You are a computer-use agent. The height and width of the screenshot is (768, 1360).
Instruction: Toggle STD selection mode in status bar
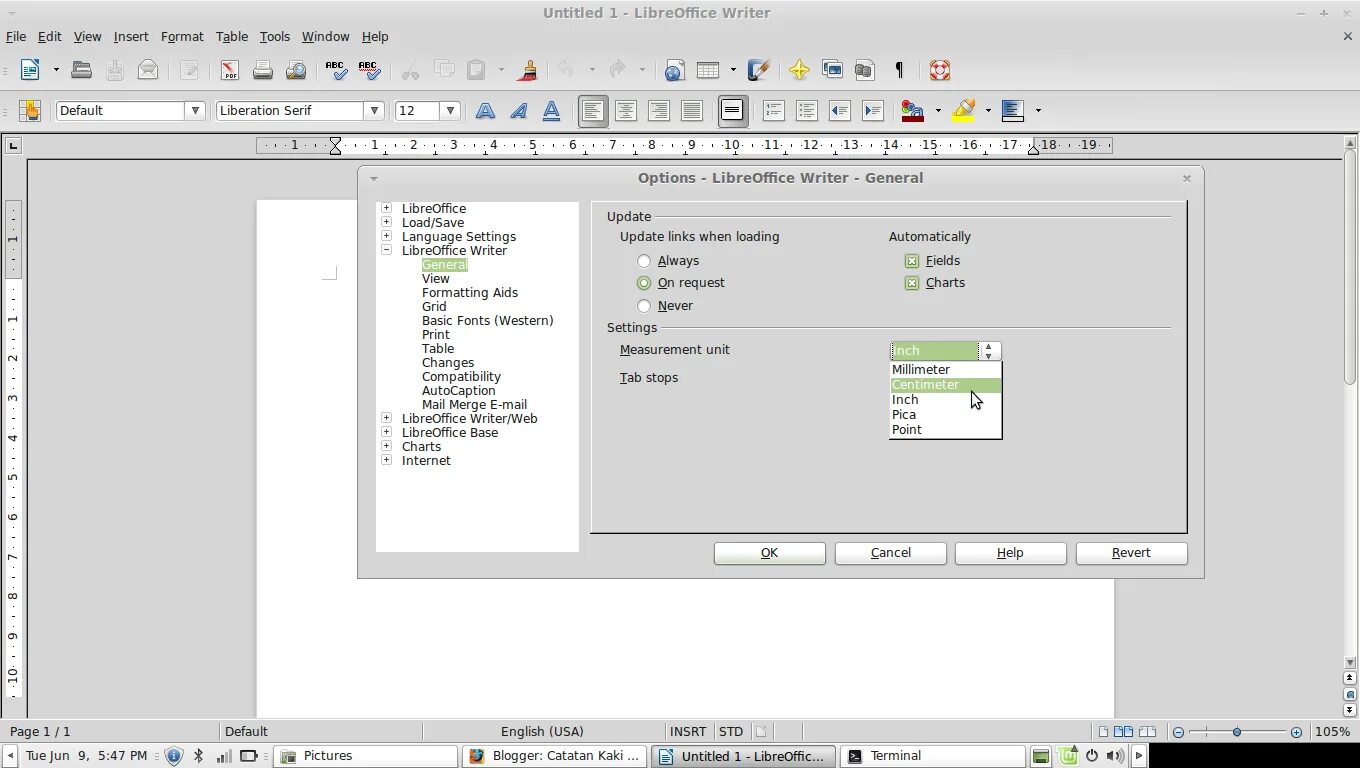click(x=731, y=731)
